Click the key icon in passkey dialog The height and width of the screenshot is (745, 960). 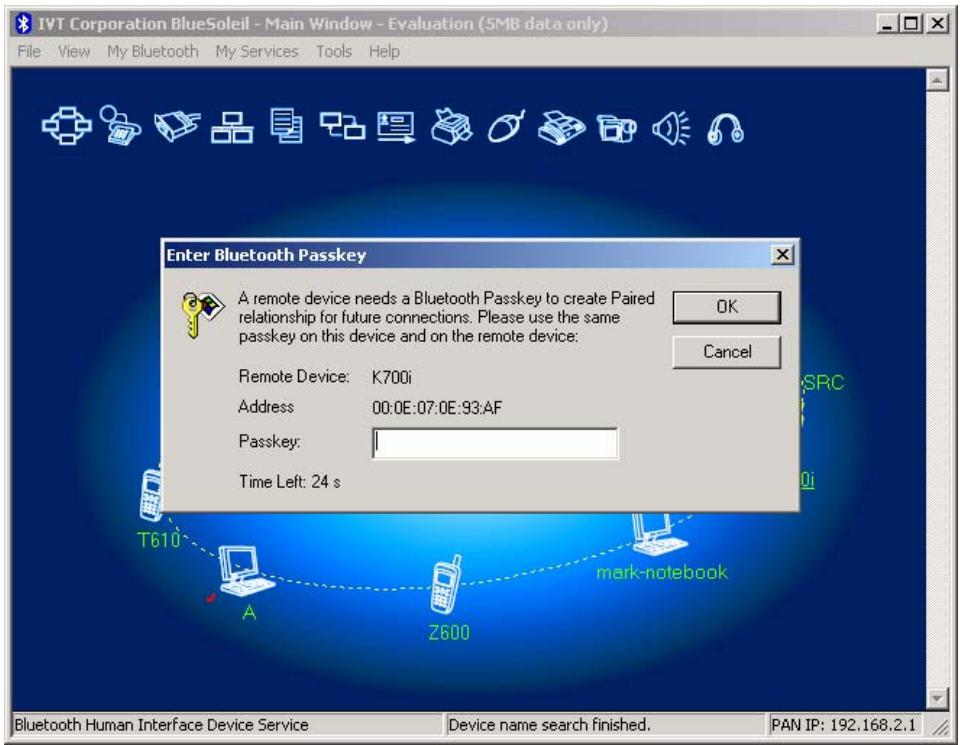[x=203, y=314]
